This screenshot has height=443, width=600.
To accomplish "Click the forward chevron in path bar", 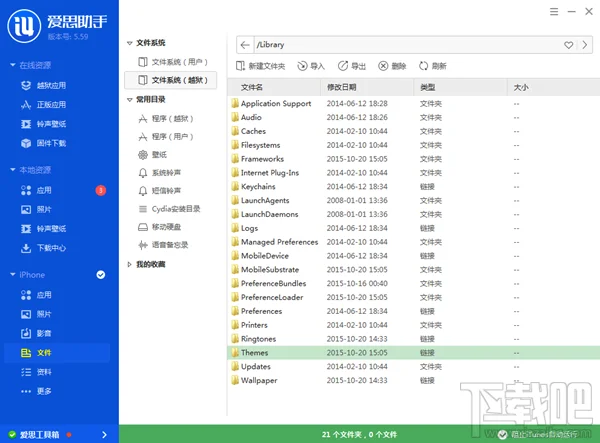I will click(585, 45).
